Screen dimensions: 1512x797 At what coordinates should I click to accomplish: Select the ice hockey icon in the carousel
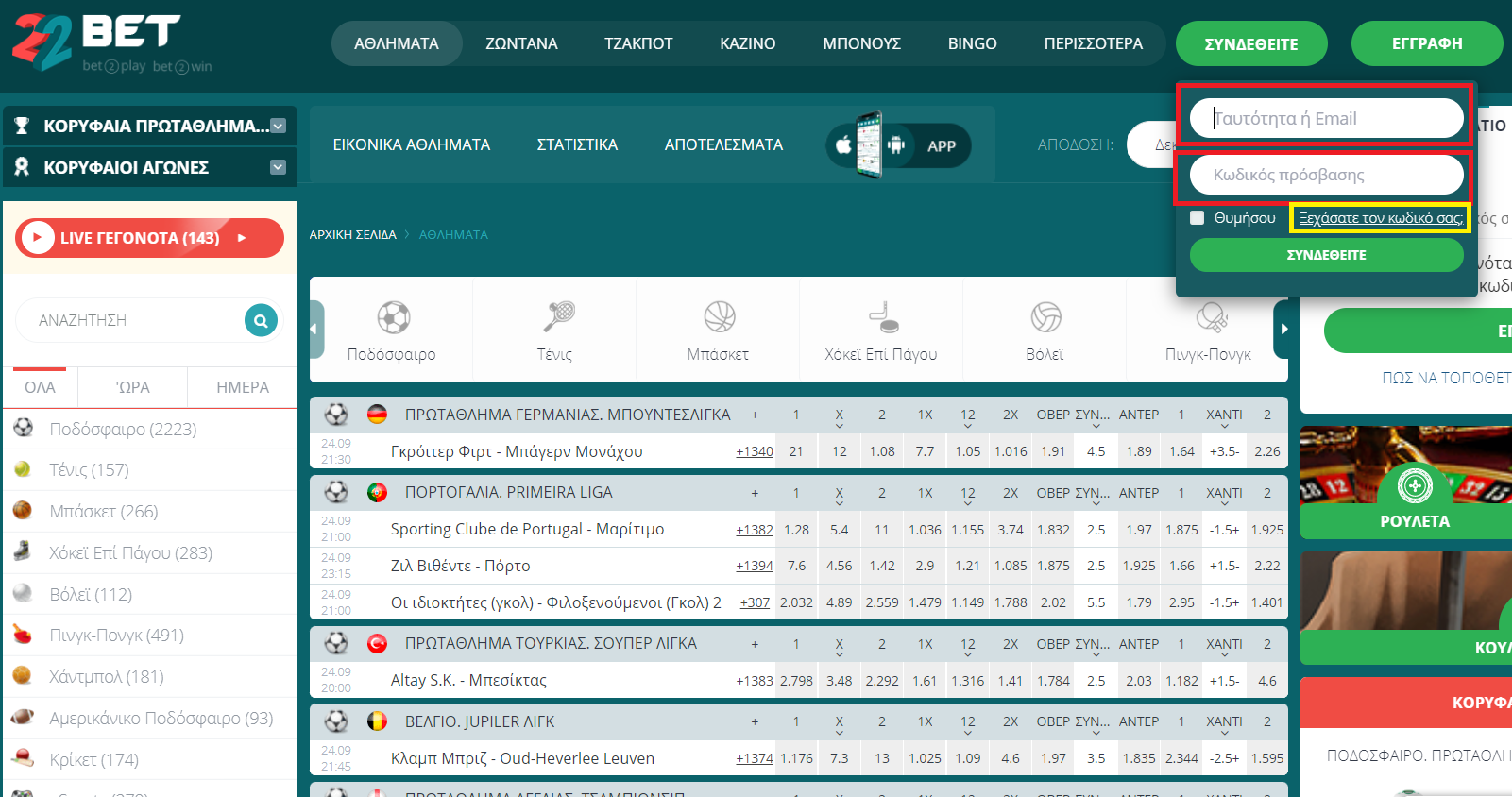point(883,317)
